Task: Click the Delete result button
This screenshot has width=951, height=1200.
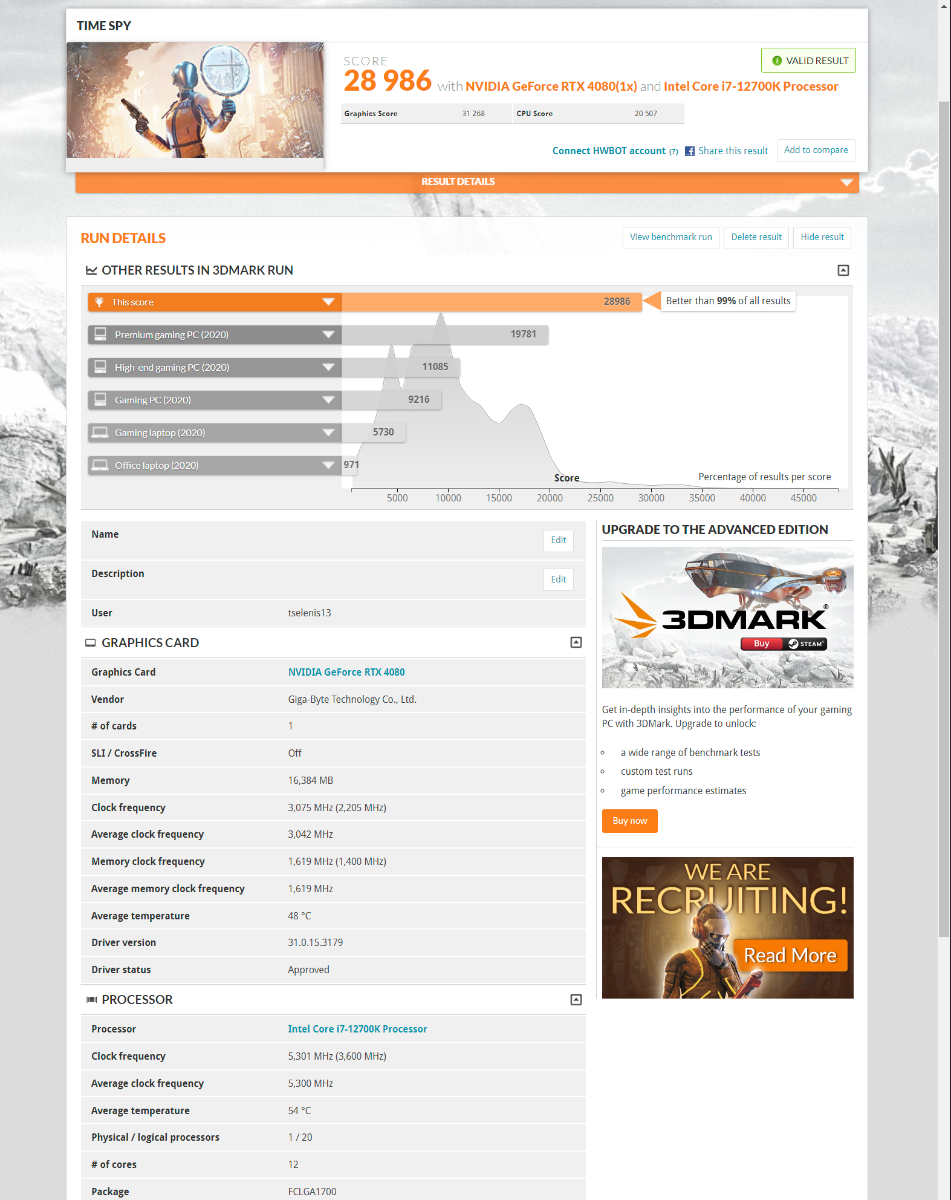Action: click(x=756, y=237)
